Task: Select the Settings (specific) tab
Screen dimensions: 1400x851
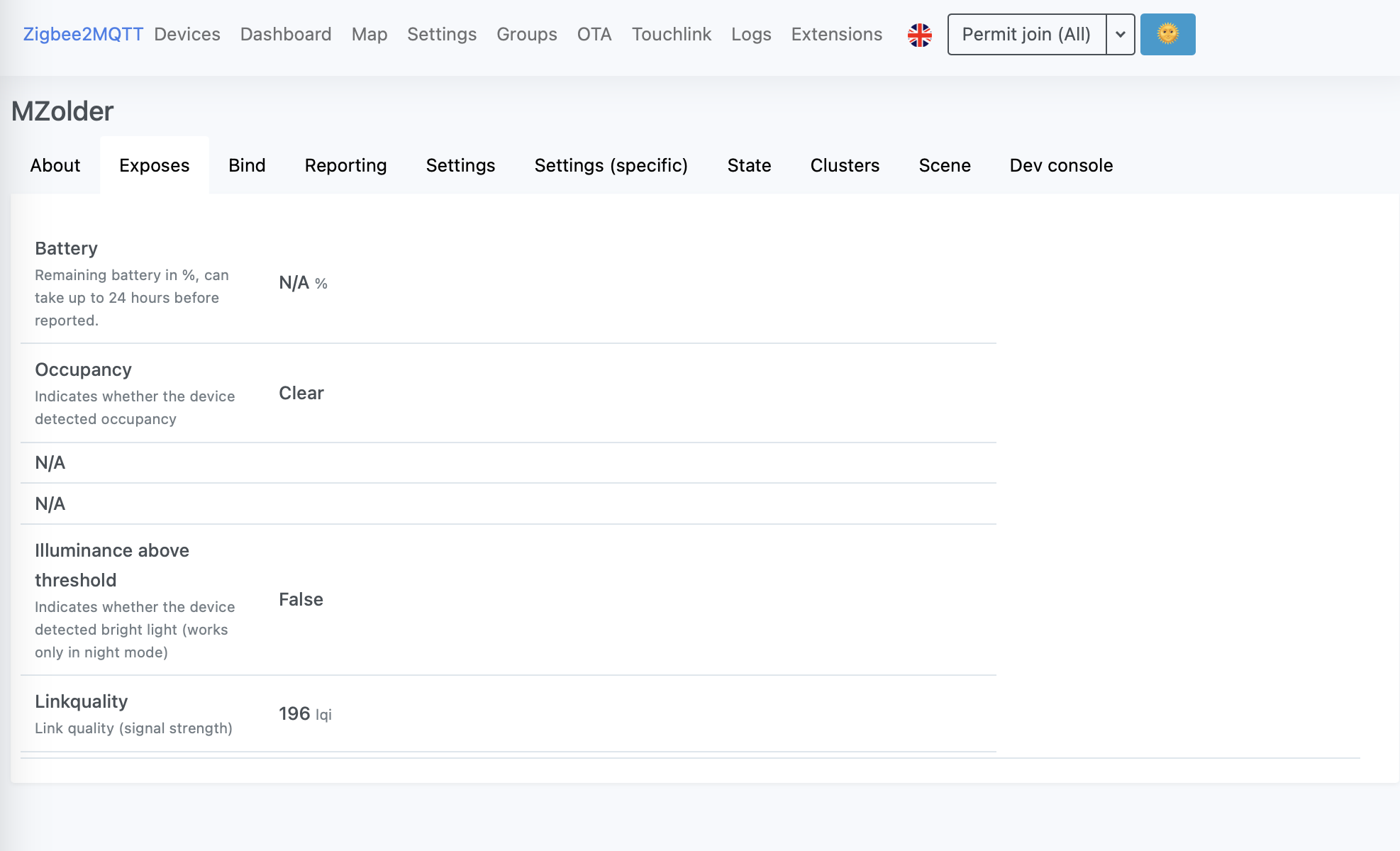Action: [x=611, y=165]
